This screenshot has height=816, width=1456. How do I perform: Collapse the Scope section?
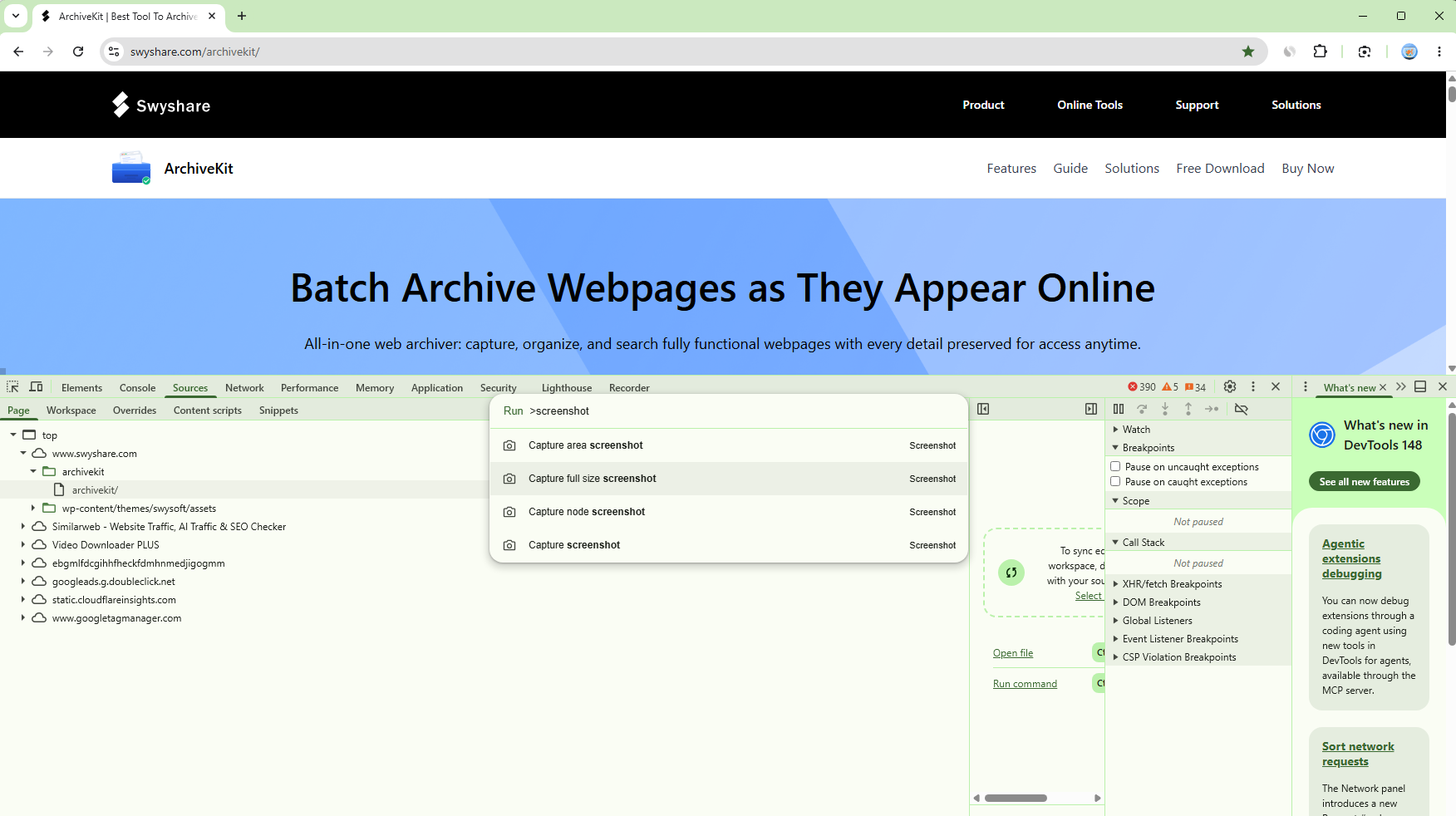click(1115, 501)
